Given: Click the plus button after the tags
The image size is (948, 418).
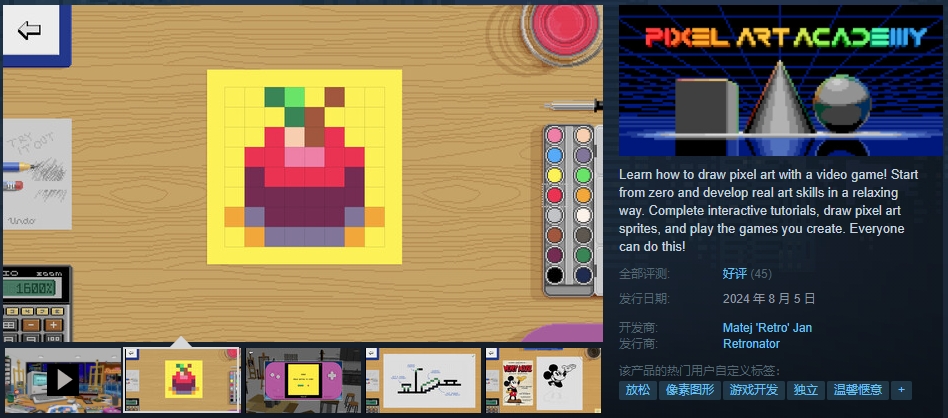Looking at the screenshot, I should tap(901, 390).
